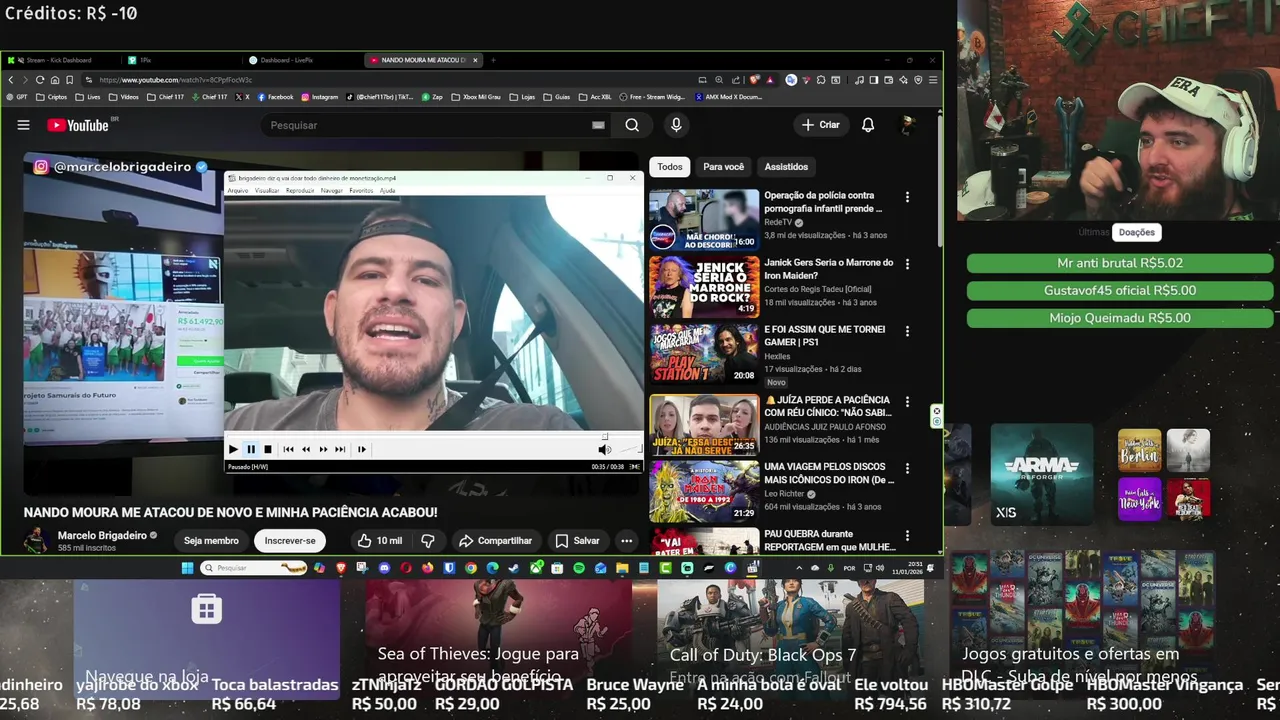Open the Lojas bookmarks folder
The width and height of the screenshot is (1280, 720).
(523, 97)
